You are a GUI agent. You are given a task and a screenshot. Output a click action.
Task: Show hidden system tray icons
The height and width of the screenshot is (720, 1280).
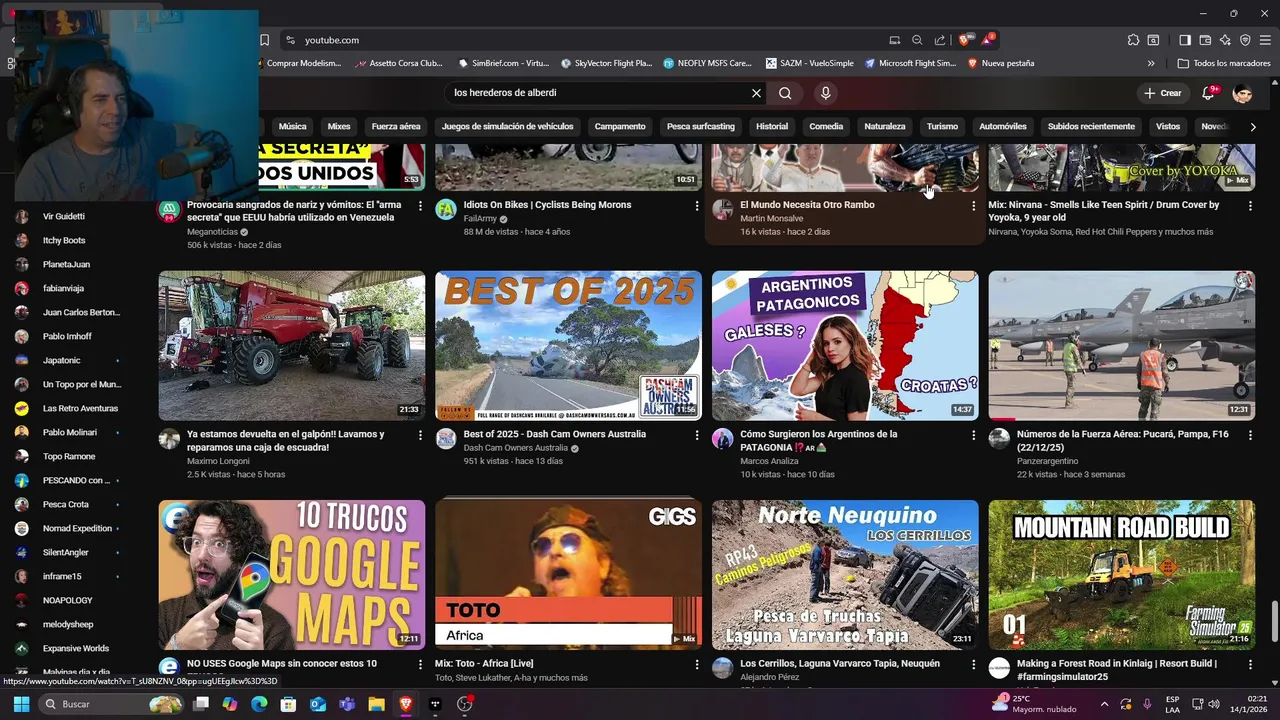(1103, 704)
